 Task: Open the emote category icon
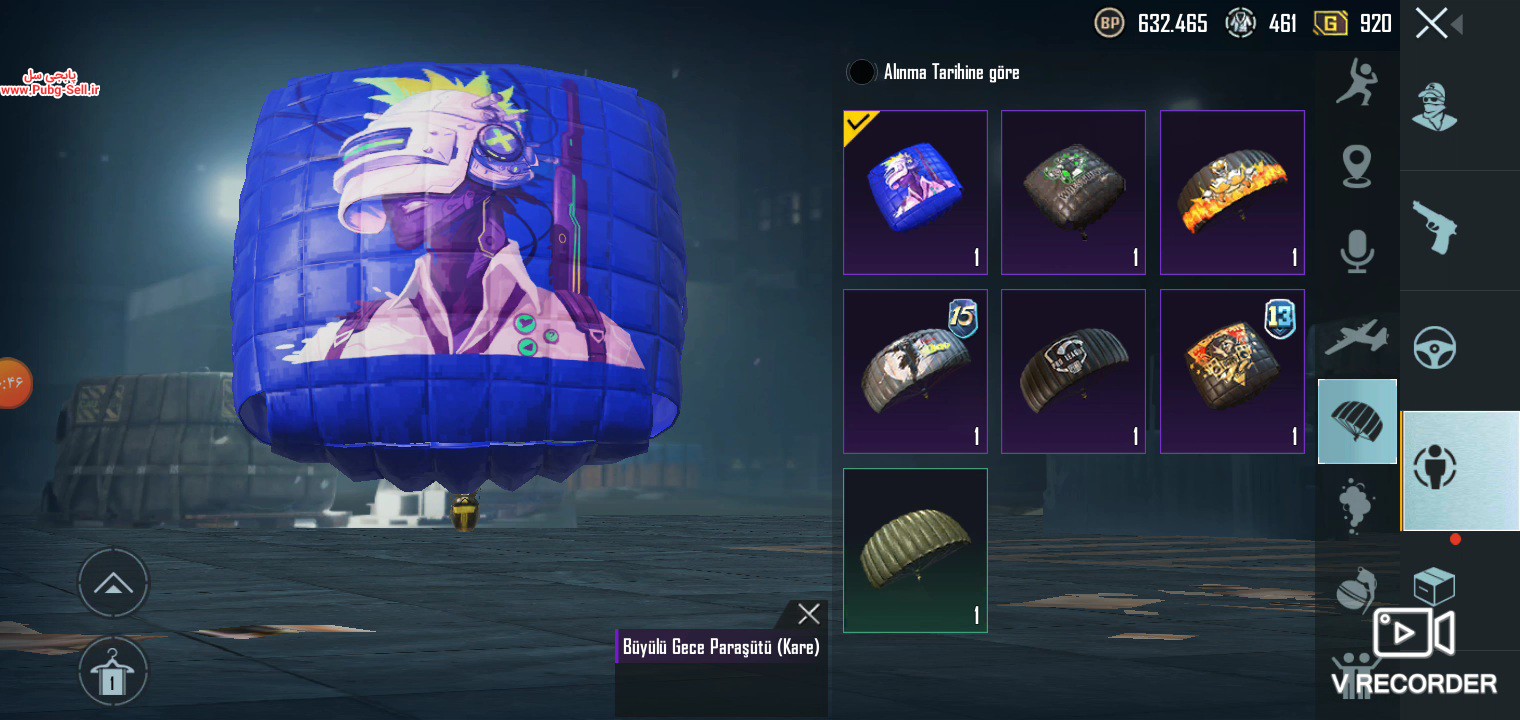1357,82
